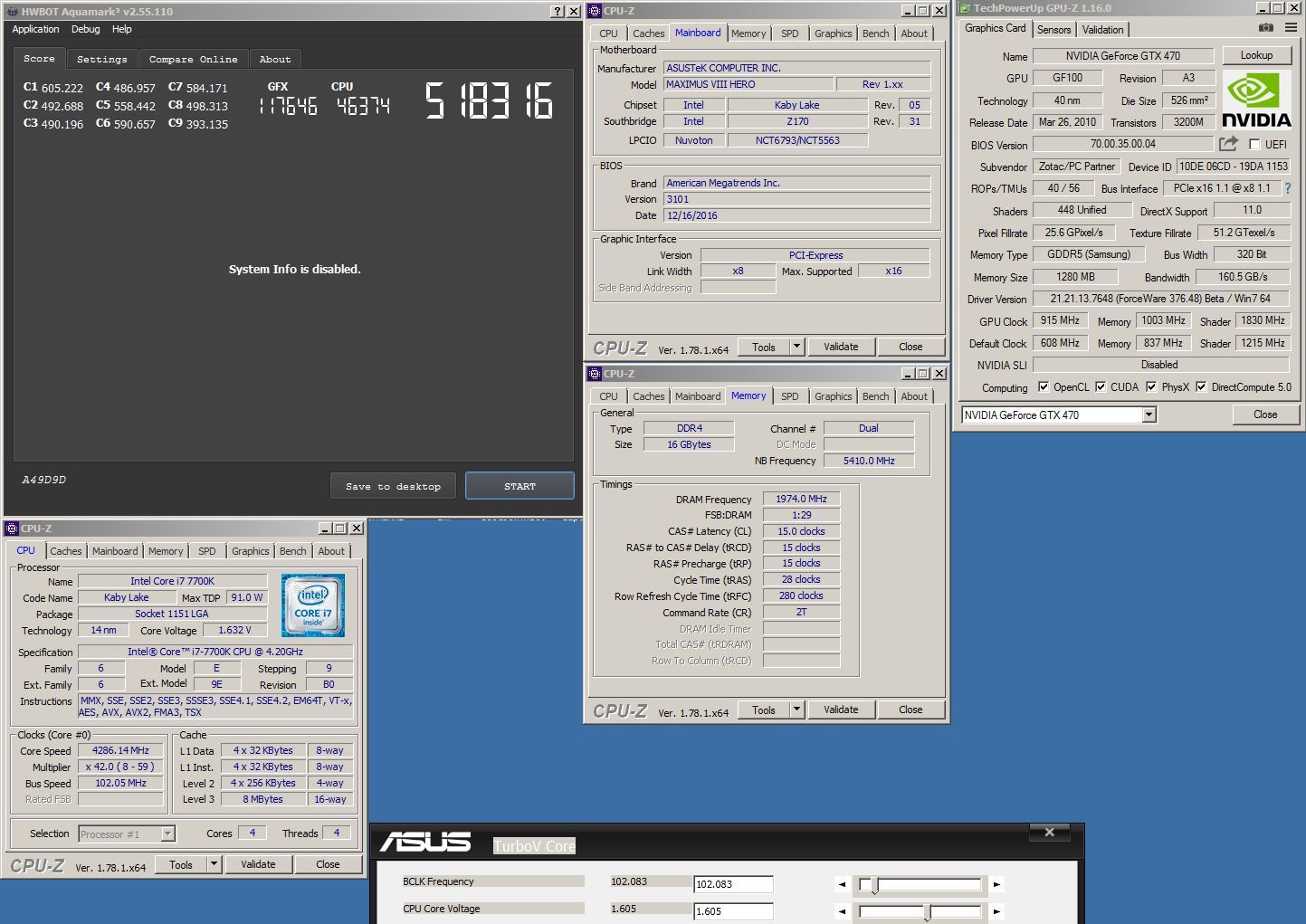The height and width of the screenshot is (924, 1306).
Task: Toggle the DirectCompute 5.0 checkbox
Action: (1201, 386)
